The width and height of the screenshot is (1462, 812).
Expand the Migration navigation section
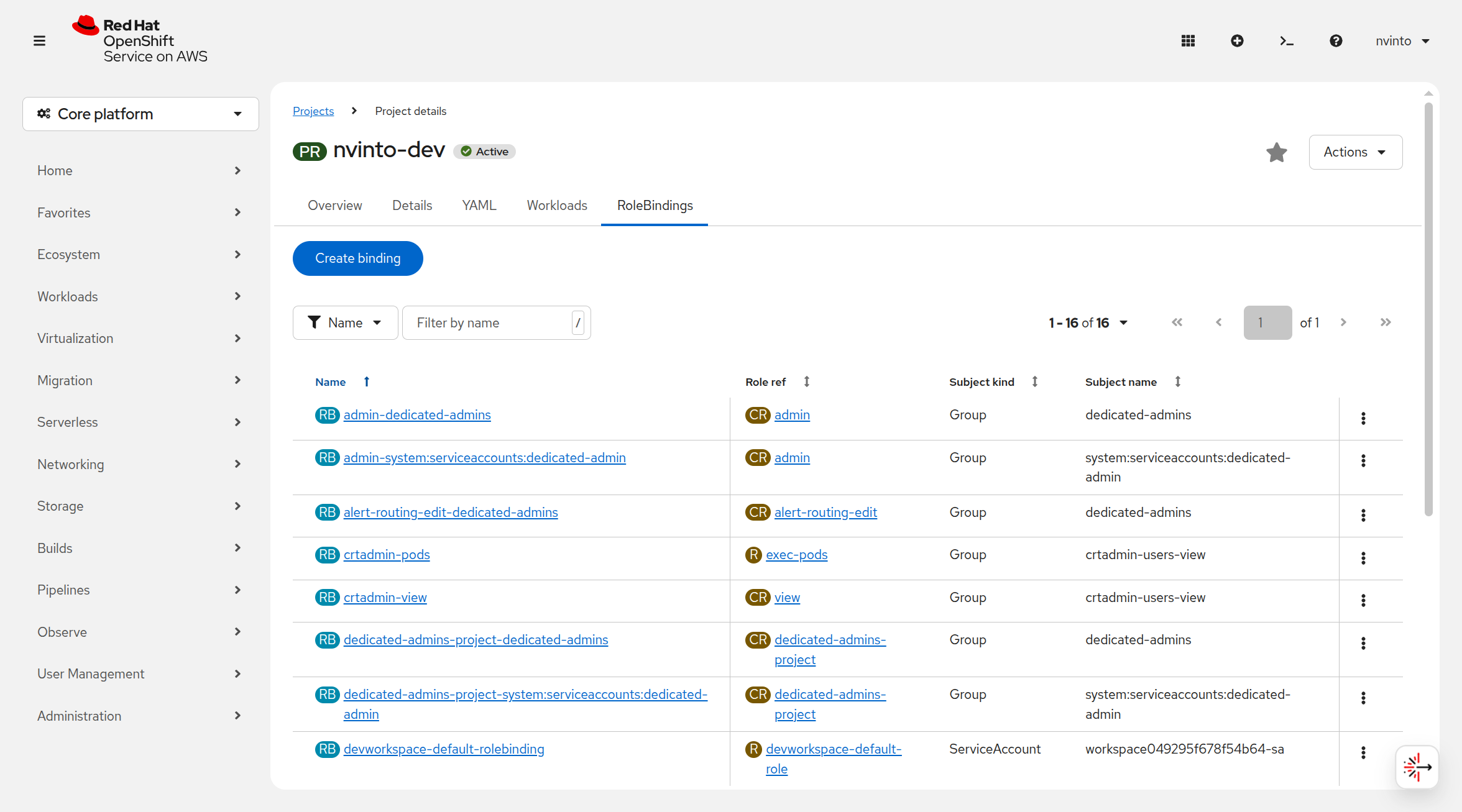pyautogui.click(x=140, y=380)
